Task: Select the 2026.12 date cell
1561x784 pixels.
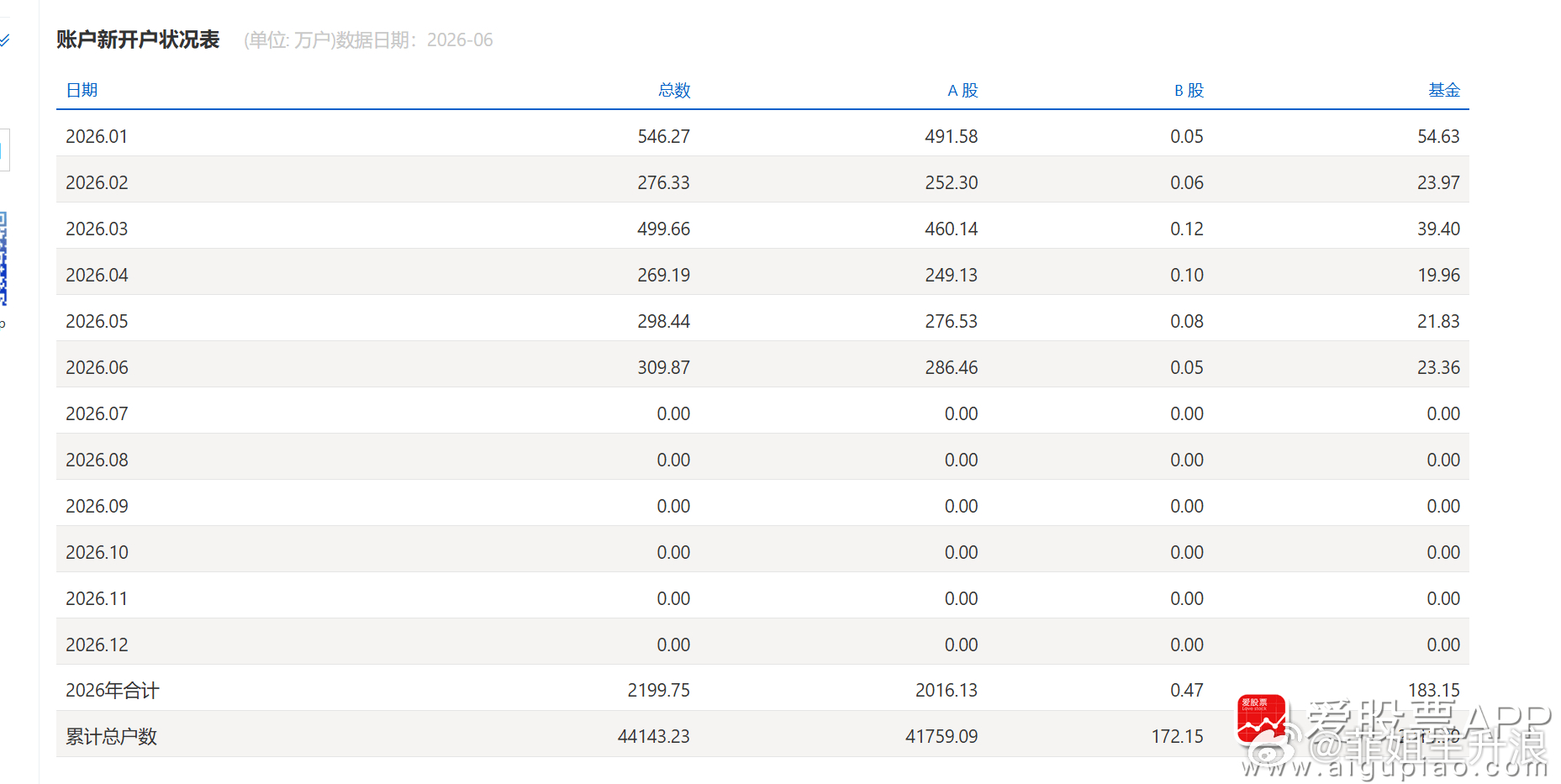Action: 97,645
